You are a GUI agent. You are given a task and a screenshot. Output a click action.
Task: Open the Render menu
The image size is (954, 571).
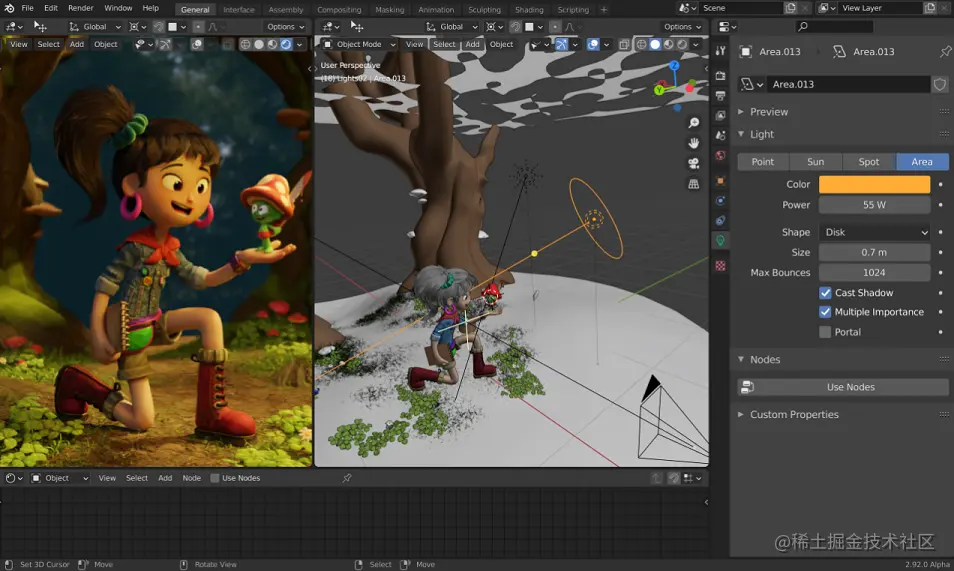80,8
